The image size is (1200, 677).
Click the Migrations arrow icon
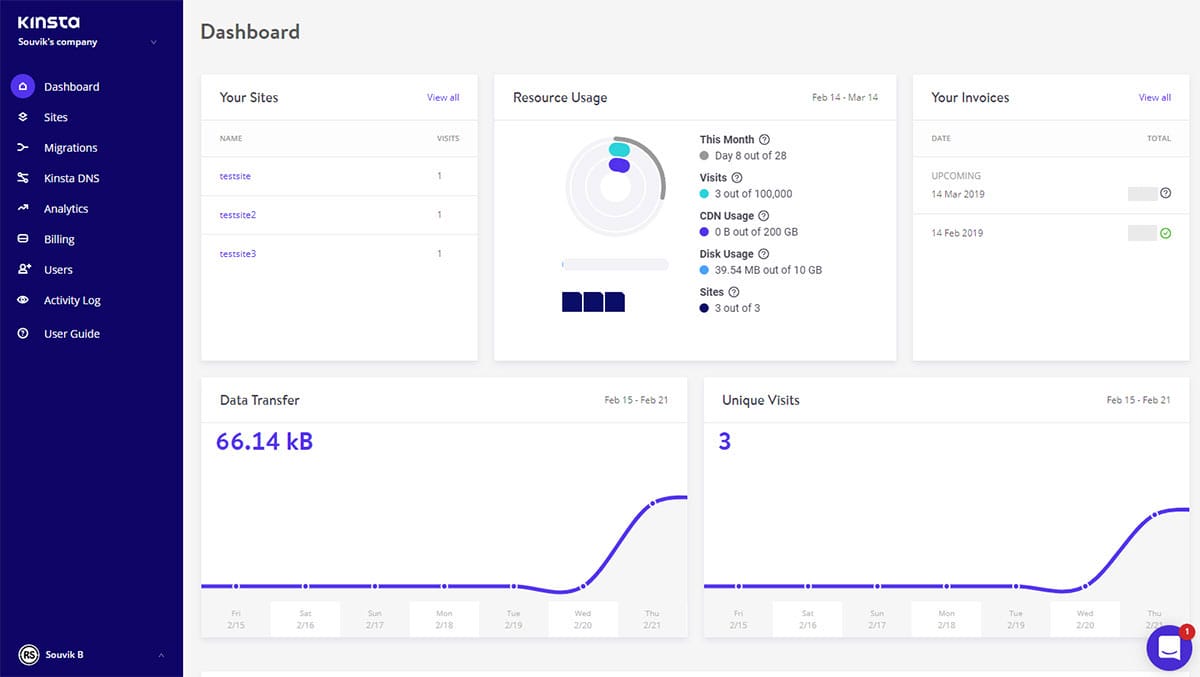23,148
